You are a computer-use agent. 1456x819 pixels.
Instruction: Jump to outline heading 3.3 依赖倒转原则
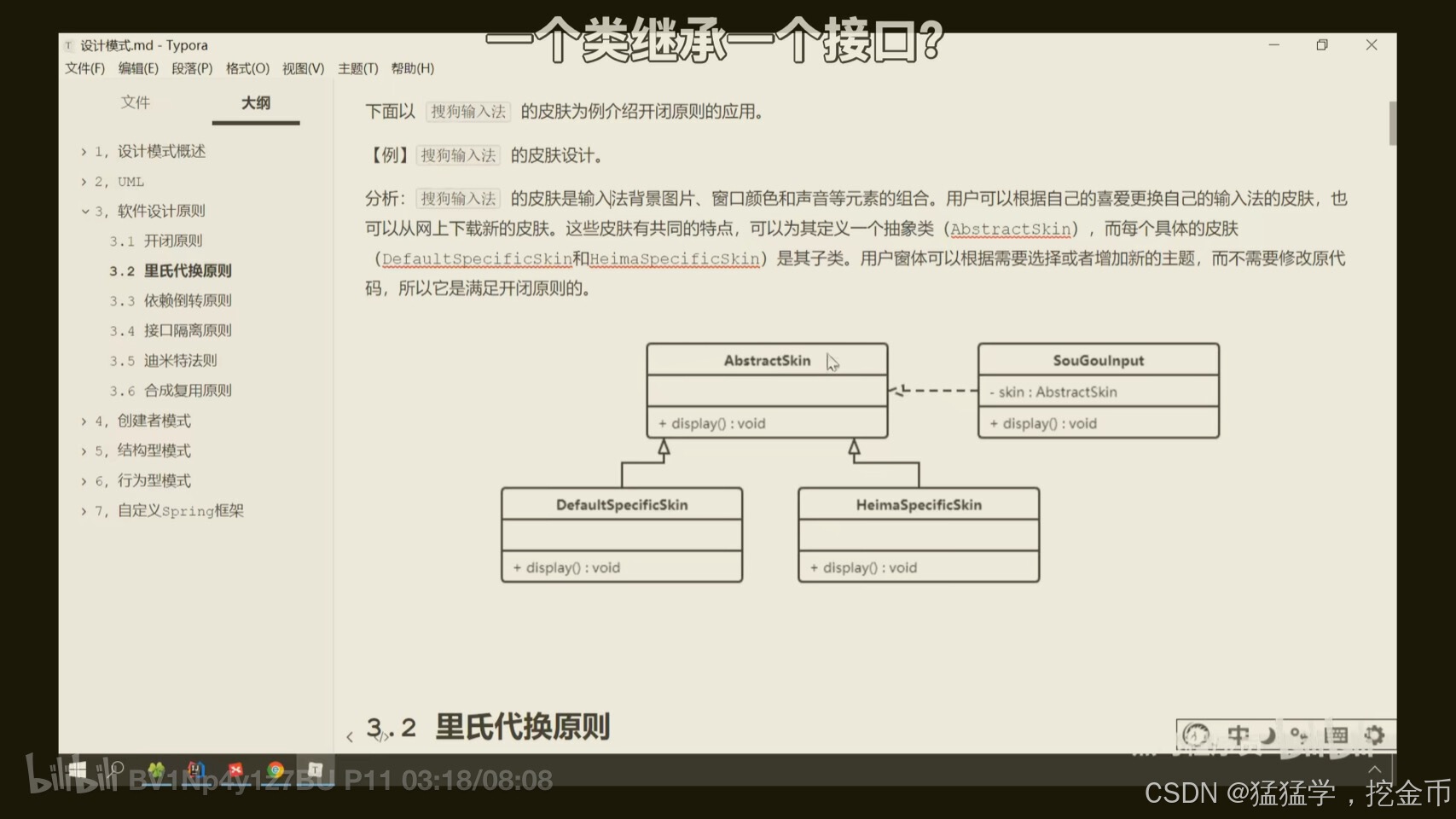(171, 300)
